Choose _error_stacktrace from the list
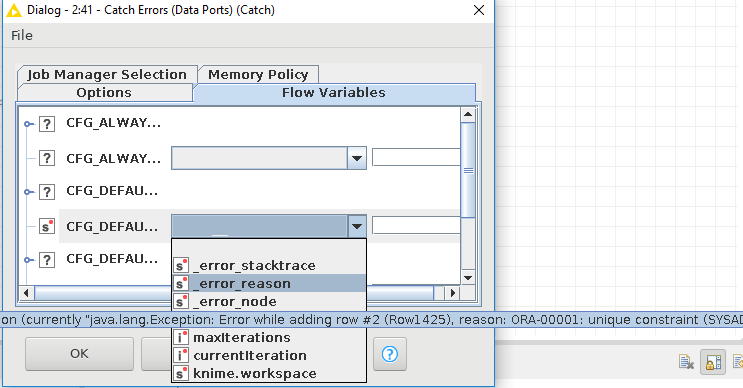Viewport: 743px width, 388px height. [269, 265]
